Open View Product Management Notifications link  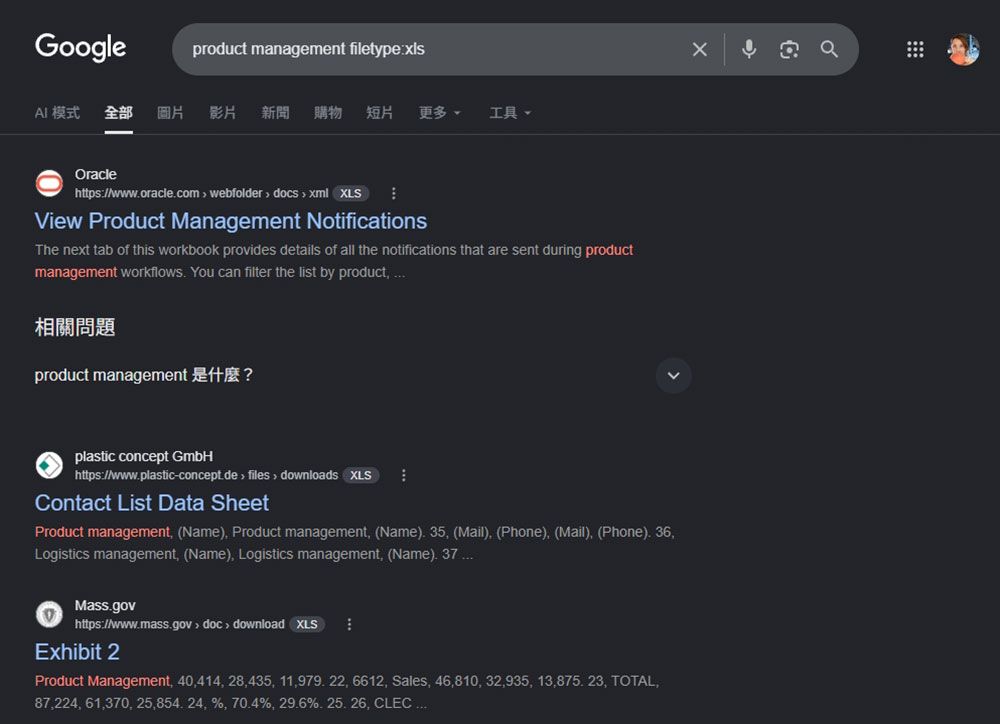[231, 221]
